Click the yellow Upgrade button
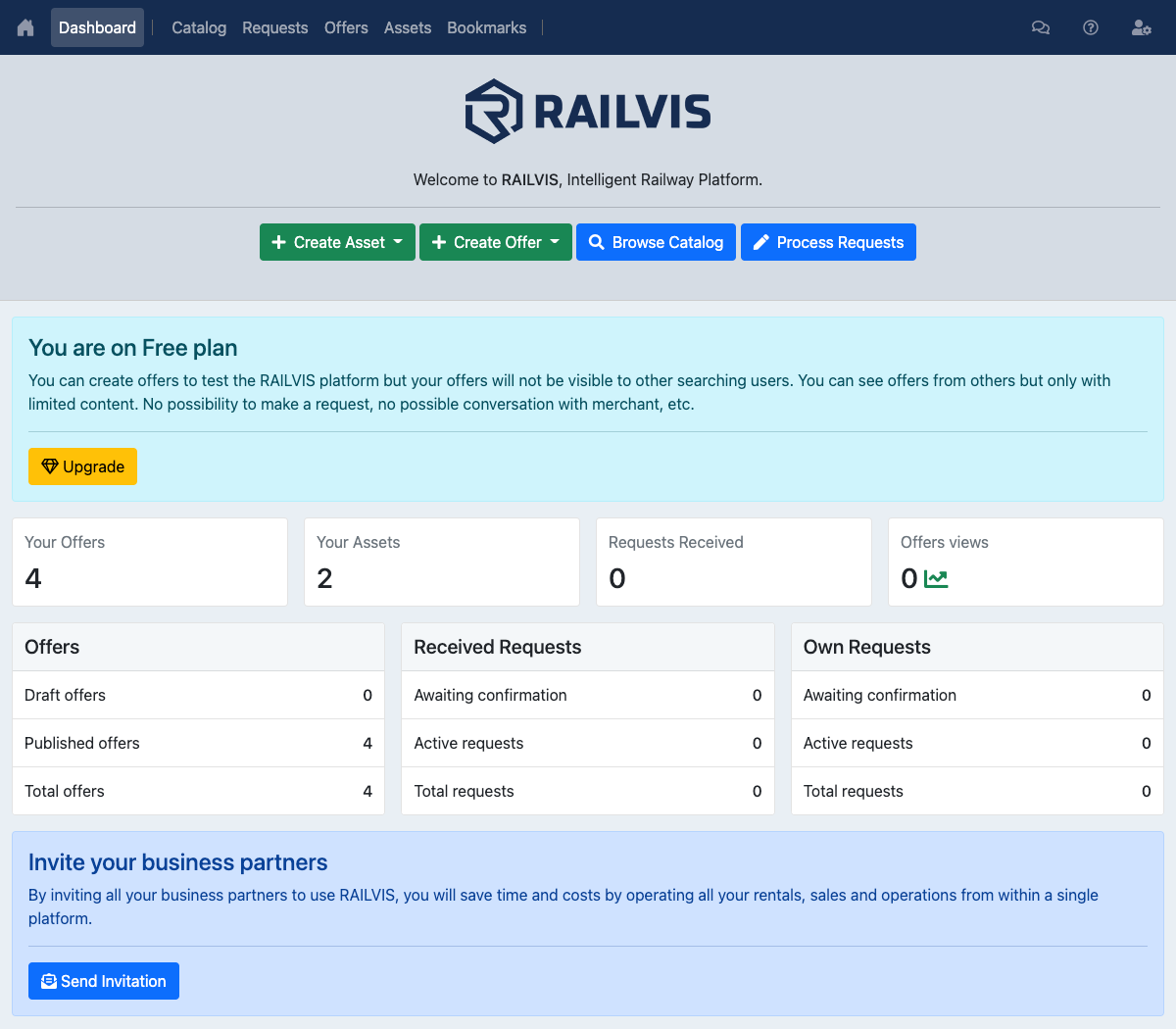This screenshot has width=1176, height=1029. [82, 466]
